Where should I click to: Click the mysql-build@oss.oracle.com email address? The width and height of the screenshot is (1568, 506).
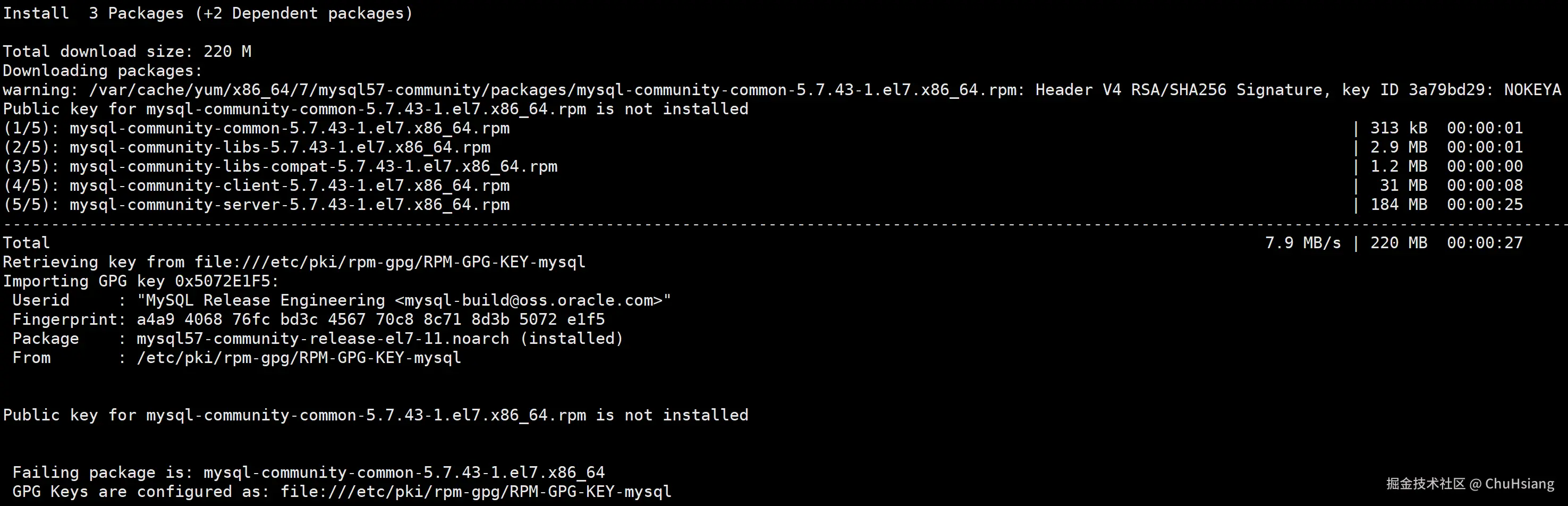click(528, 300)
